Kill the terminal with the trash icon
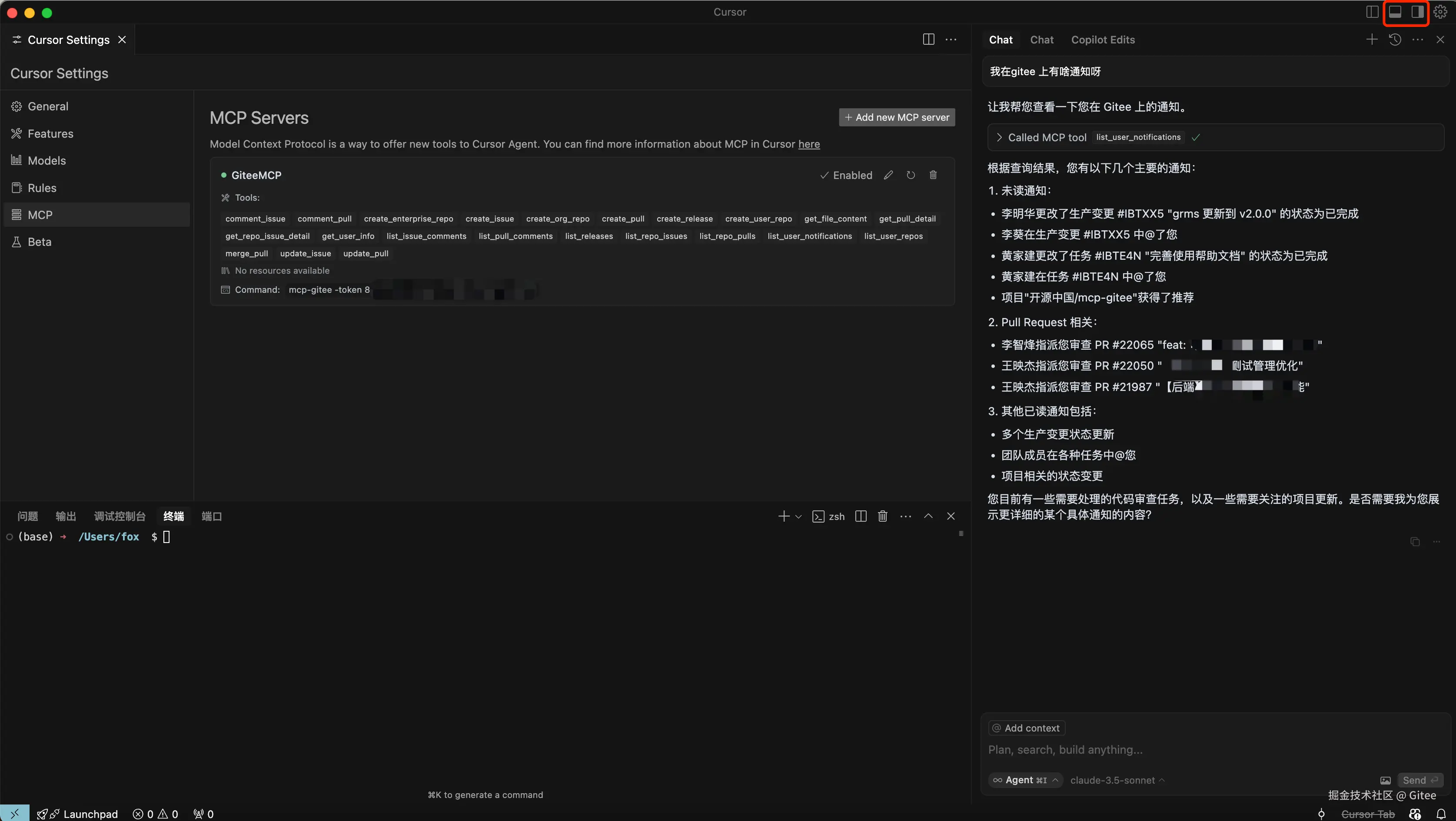The image size is (1456, 821). coord(883,516)
